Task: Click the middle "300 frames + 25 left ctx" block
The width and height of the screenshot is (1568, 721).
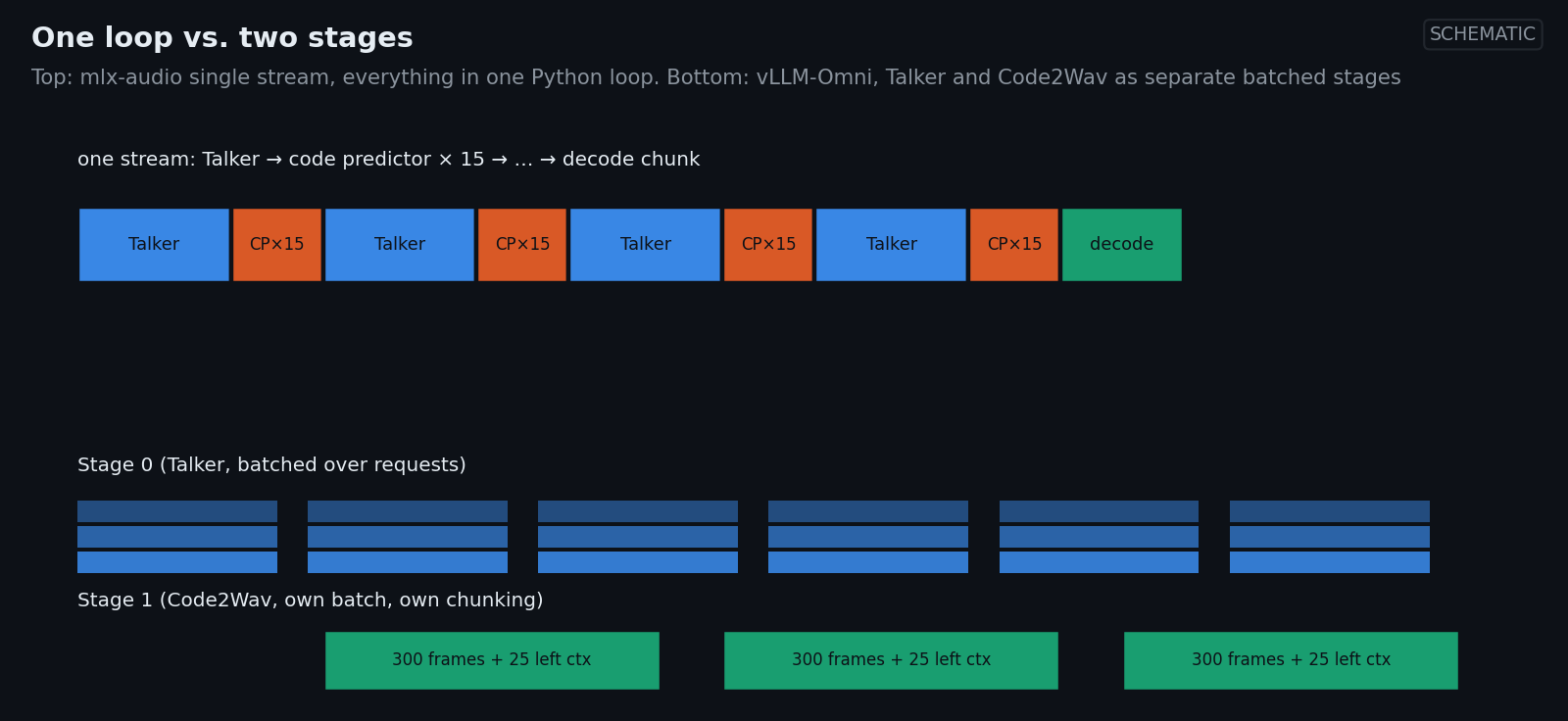Action: [x=891, y=660]
